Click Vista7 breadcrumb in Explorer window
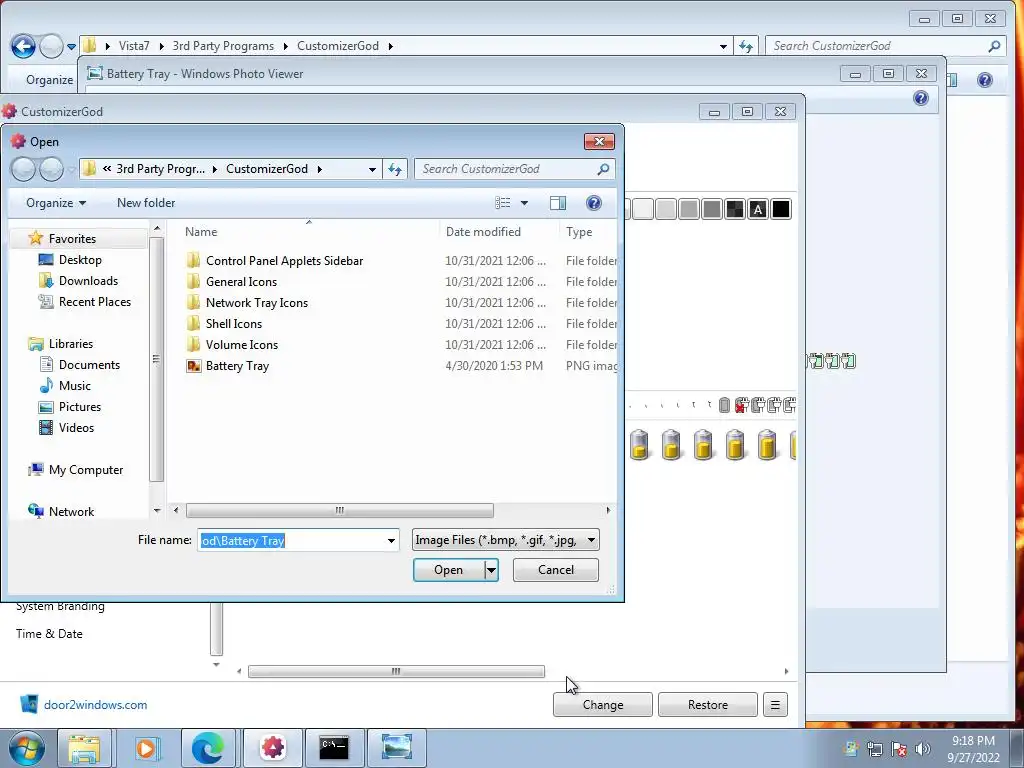 click(134, 46)
